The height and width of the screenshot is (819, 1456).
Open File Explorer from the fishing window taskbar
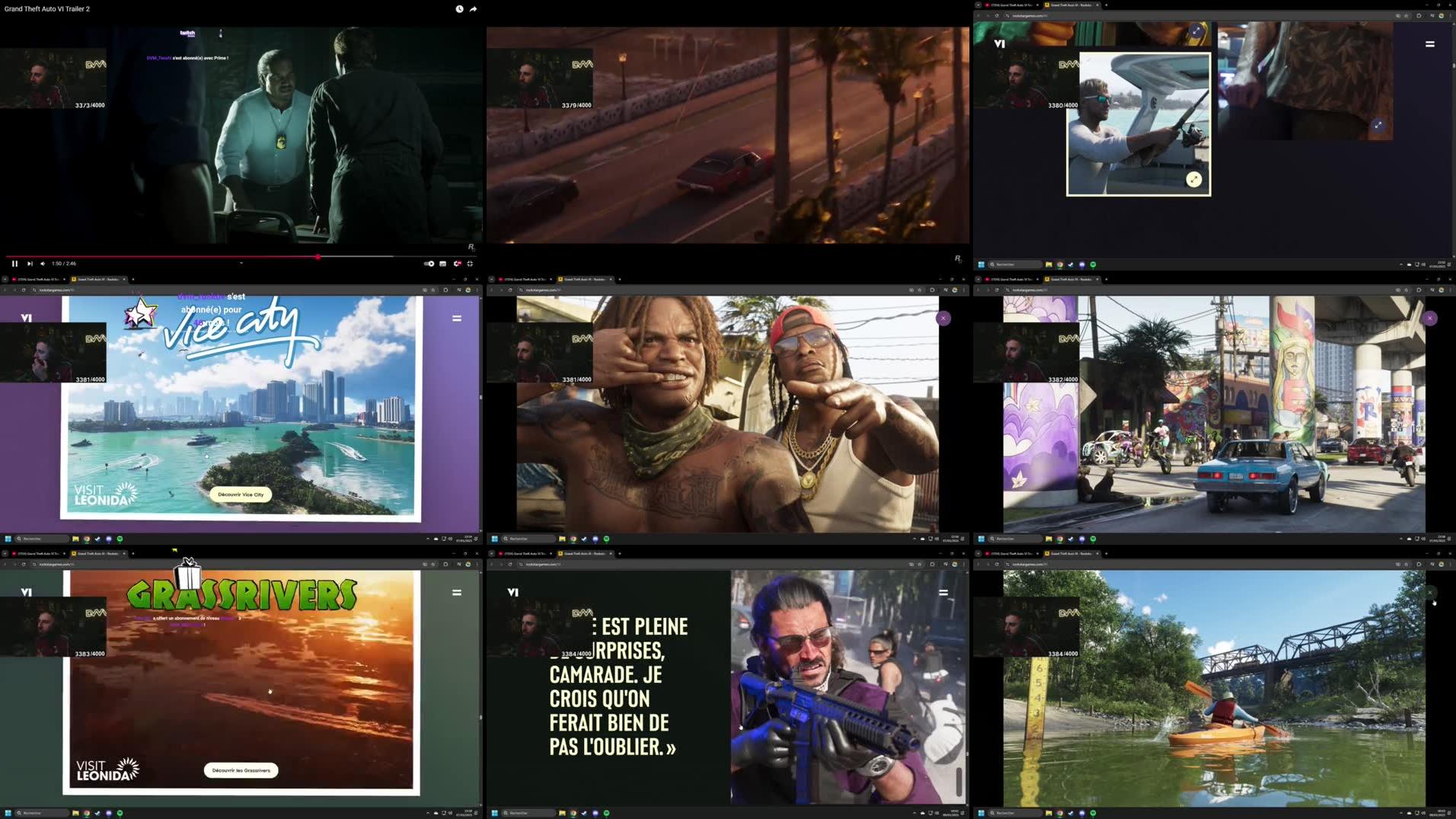tap(1049, 264)
